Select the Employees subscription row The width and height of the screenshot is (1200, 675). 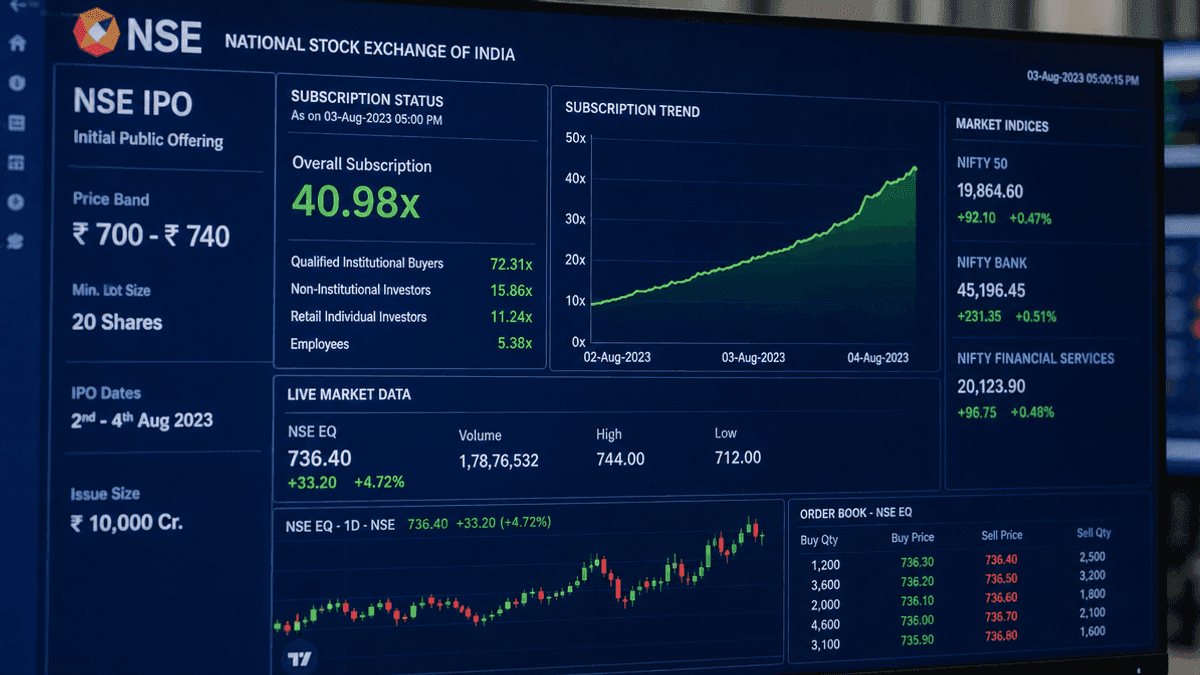point(411,344)
